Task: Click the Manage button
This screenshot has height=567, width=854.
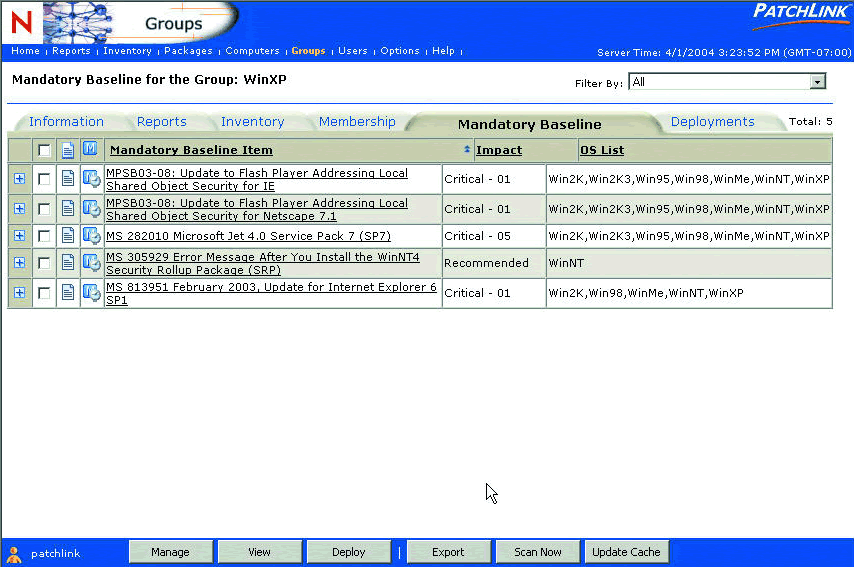Action: [x=170, y=552]
